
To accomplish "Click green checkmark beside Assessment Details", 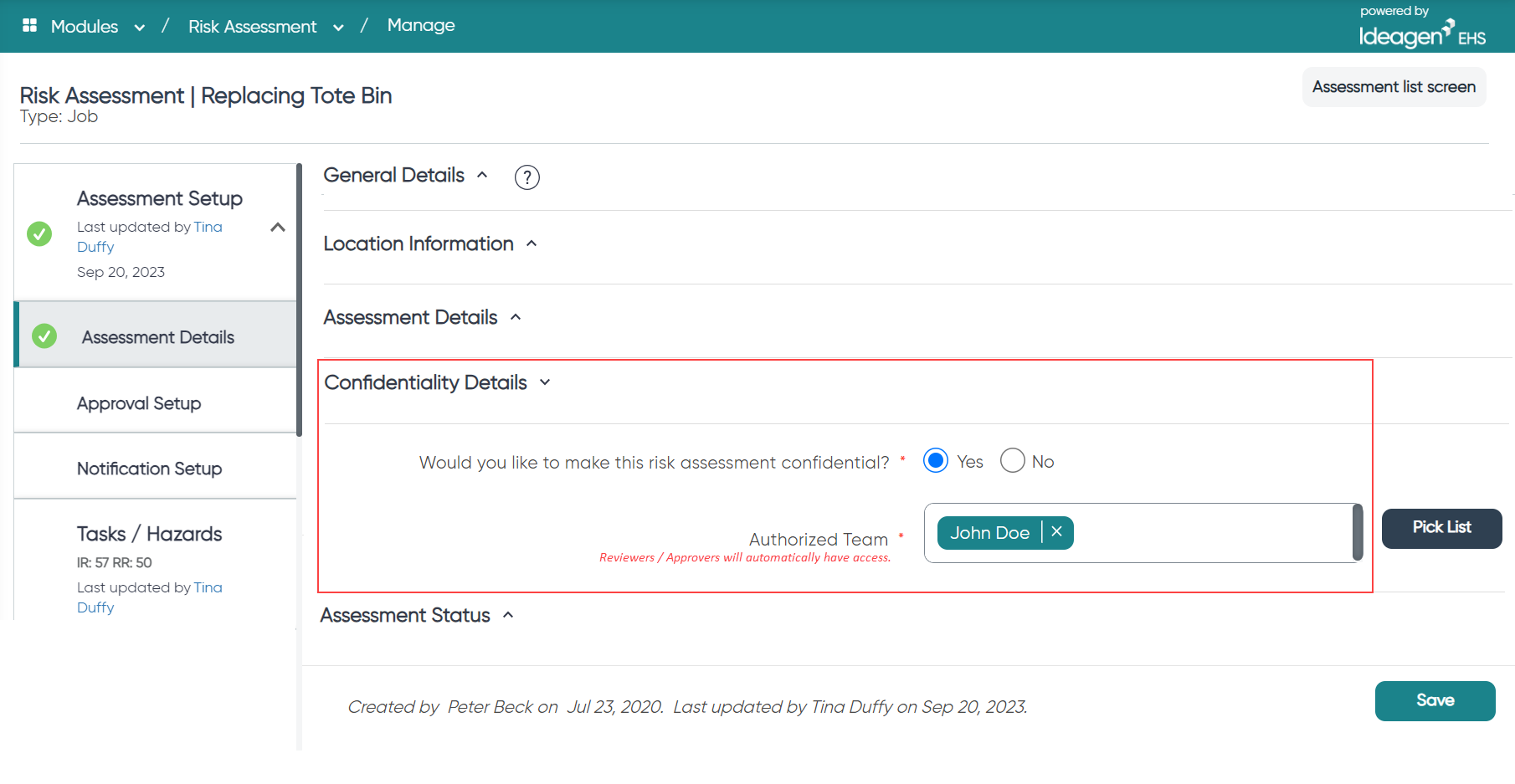I will coord(44,336).
